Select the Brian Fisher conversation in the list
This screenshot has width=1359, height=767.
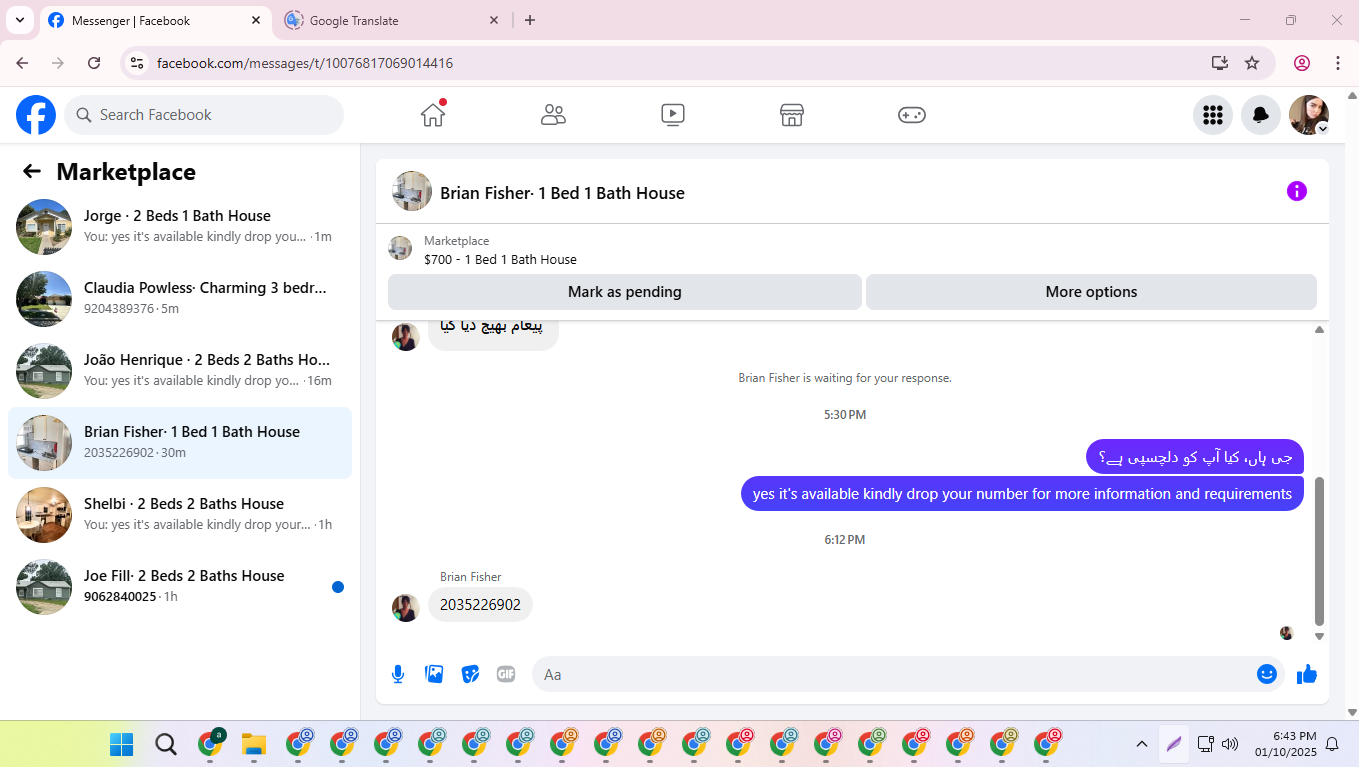[180, 443]
